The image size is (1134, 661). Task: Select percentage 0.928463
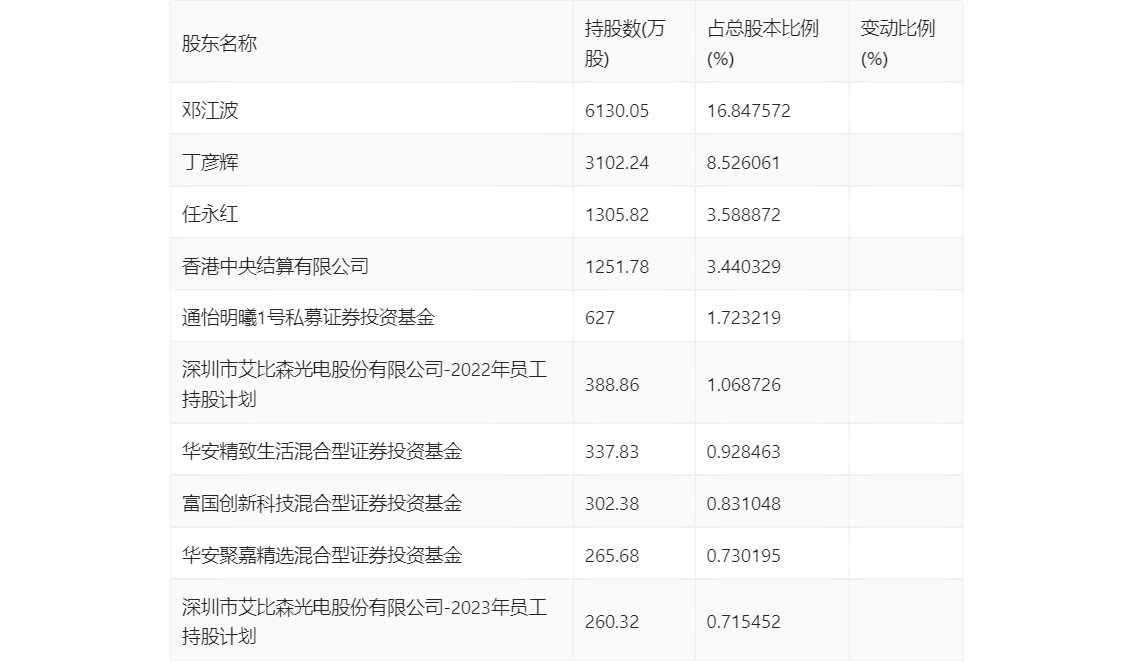[x=743, y=452]
